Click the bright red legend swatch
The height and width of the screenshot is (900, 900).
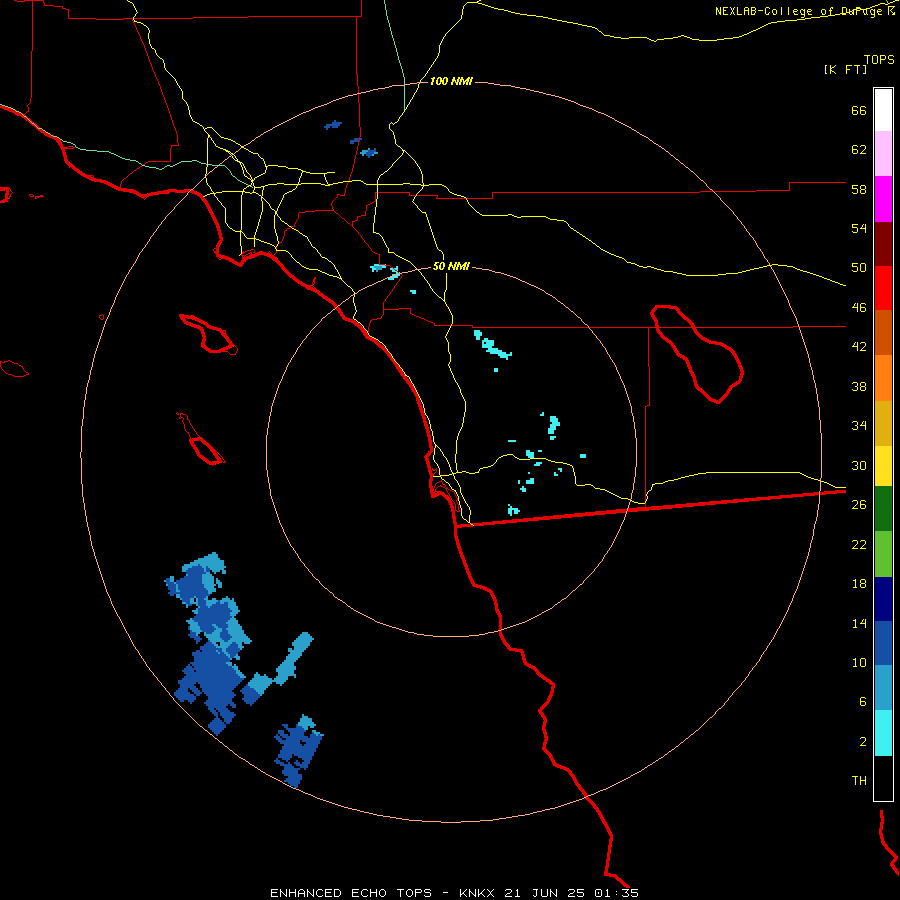tap(883, 288)
